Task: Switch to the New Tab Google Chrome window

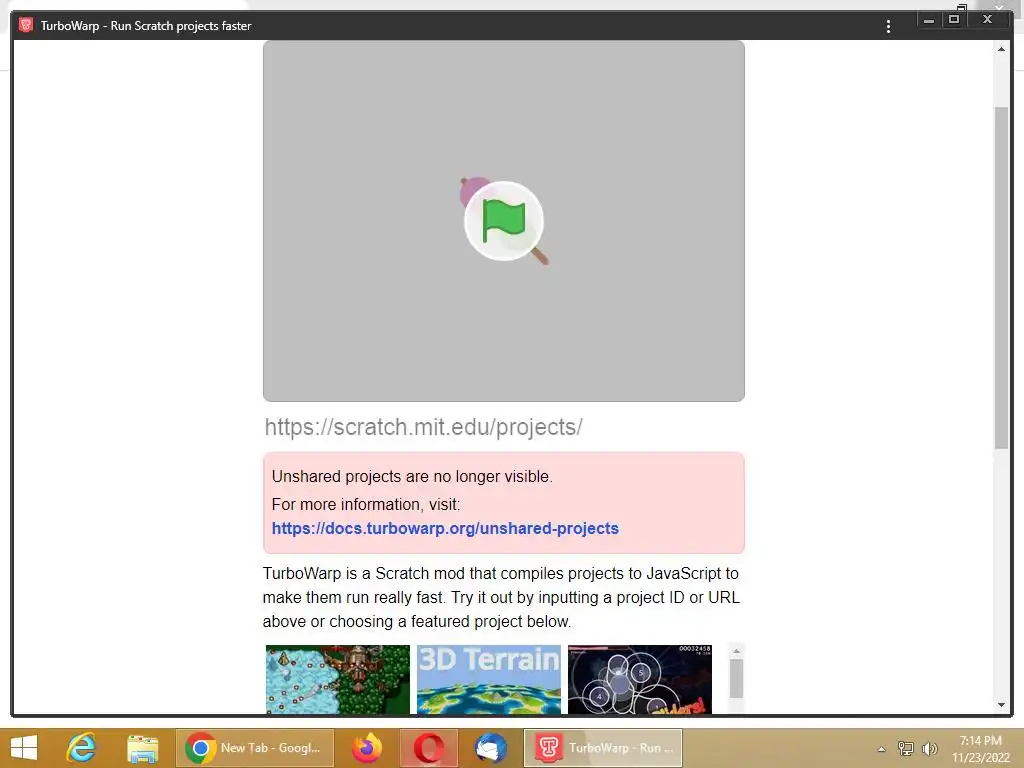Action: (255, 748)
